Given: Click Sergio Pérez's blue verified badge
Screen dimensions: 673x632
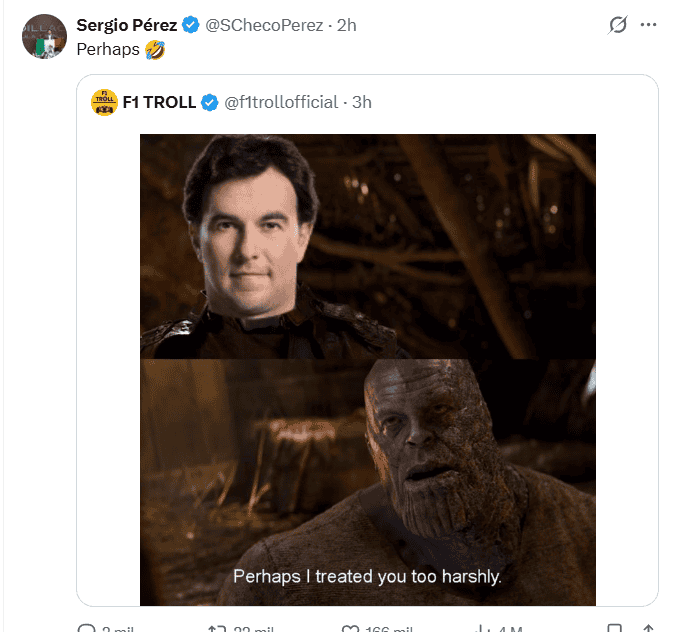Looking at the screenshot, I should [191, 25].
